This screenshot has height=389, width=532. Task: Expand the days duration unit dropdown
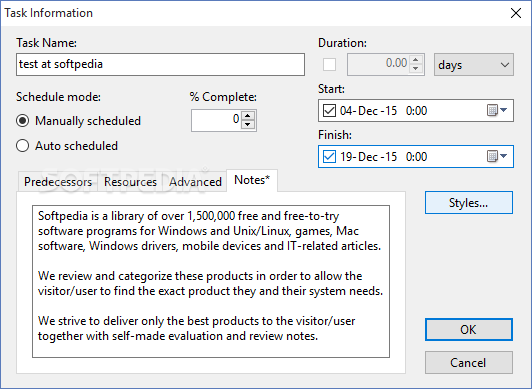pos(474,64)
